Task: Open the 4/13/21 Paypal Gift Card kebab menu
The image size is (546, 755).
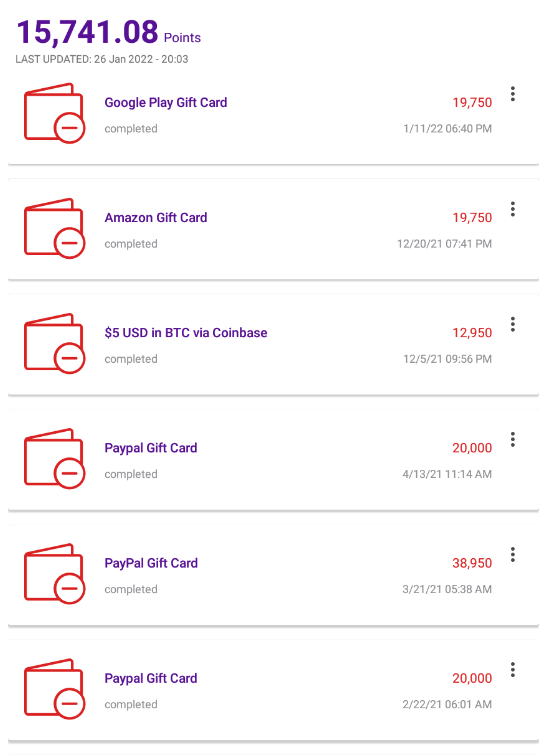Action: pos(513,439)
